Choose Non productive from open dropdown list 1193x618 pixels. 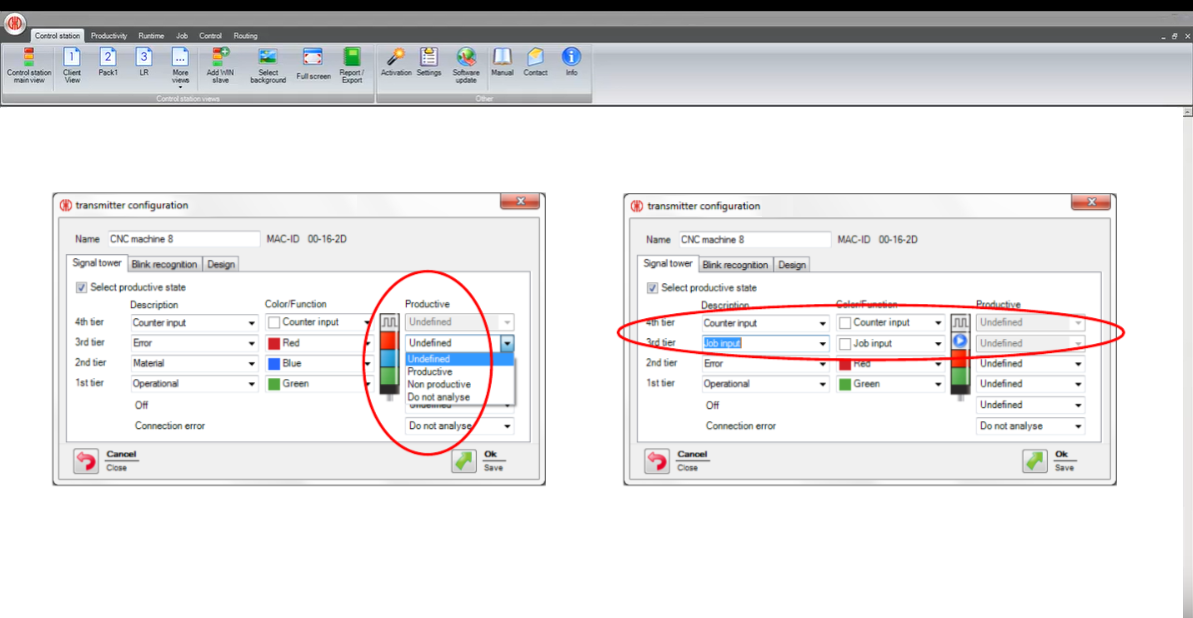[x=439, y=384]
